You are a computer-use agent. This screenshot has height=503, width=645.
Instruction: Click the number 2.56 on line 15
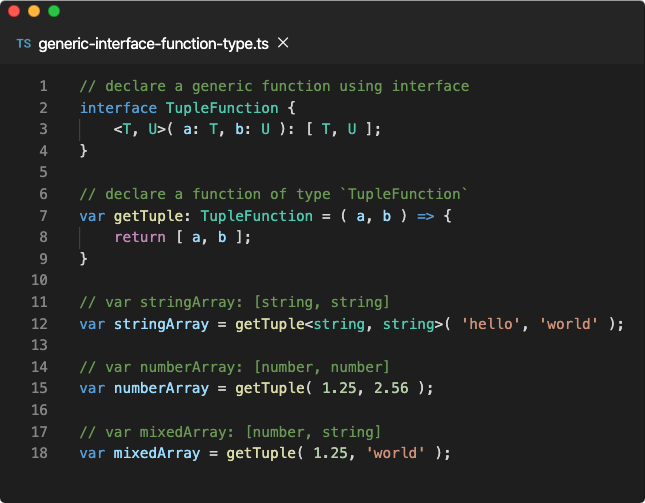pyautogui.click(x=391, y=388)
